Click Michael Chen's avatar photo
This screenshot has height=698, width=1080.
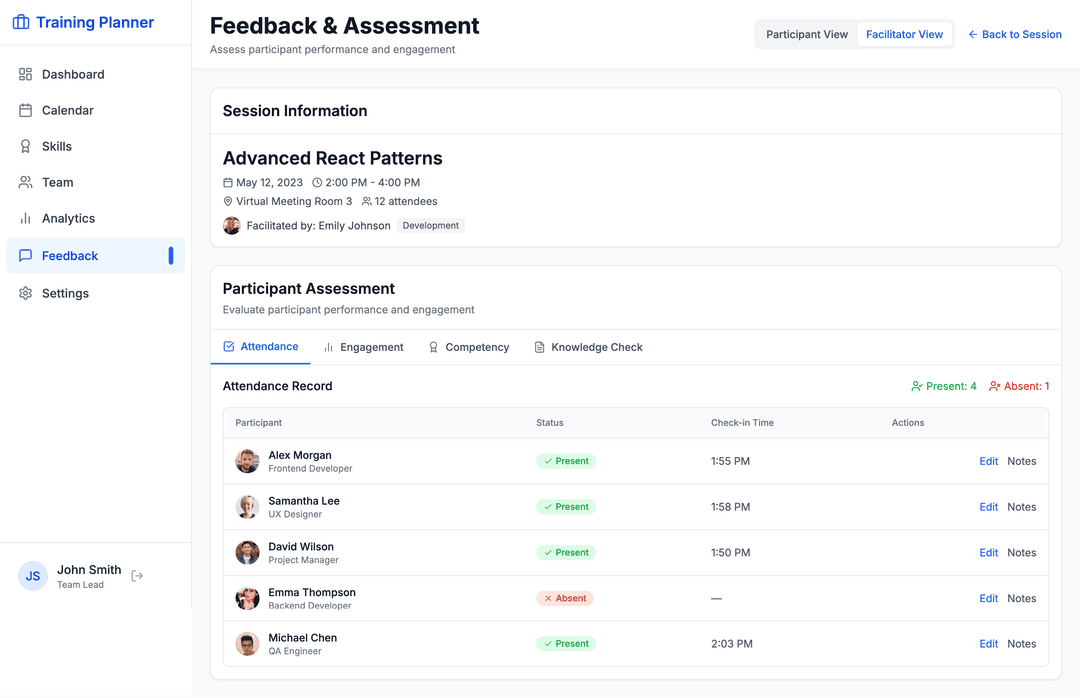247,644
